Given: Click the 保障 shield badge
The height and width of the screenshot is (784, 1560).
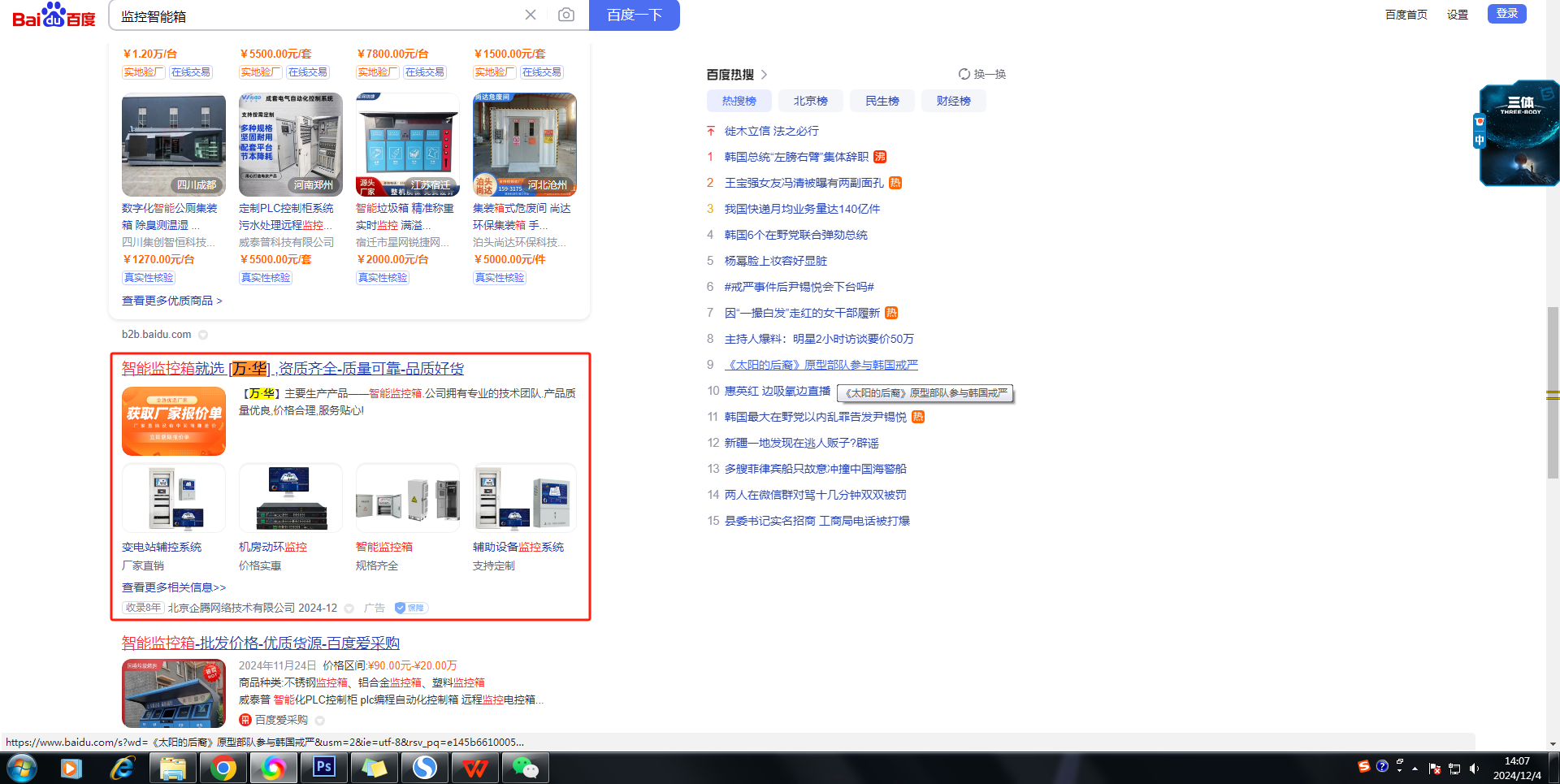Looking at the screenshot, I should point(411,608).
